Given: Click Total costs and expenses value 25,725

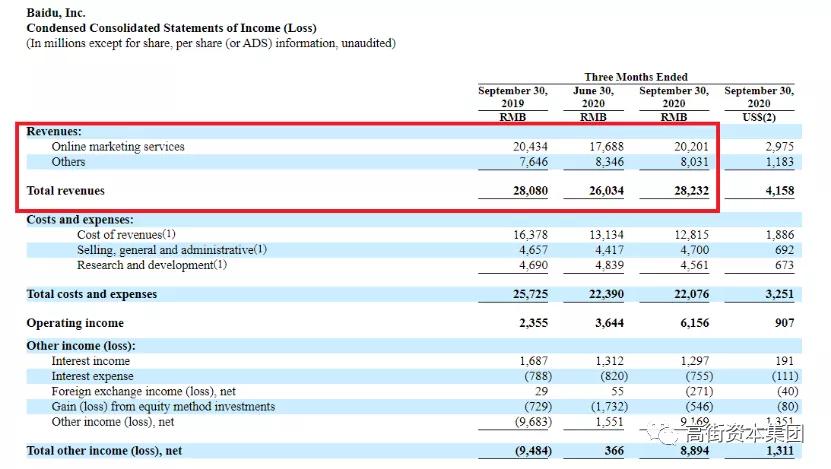Looking at the screenshot, I should [x=530, y=294].
